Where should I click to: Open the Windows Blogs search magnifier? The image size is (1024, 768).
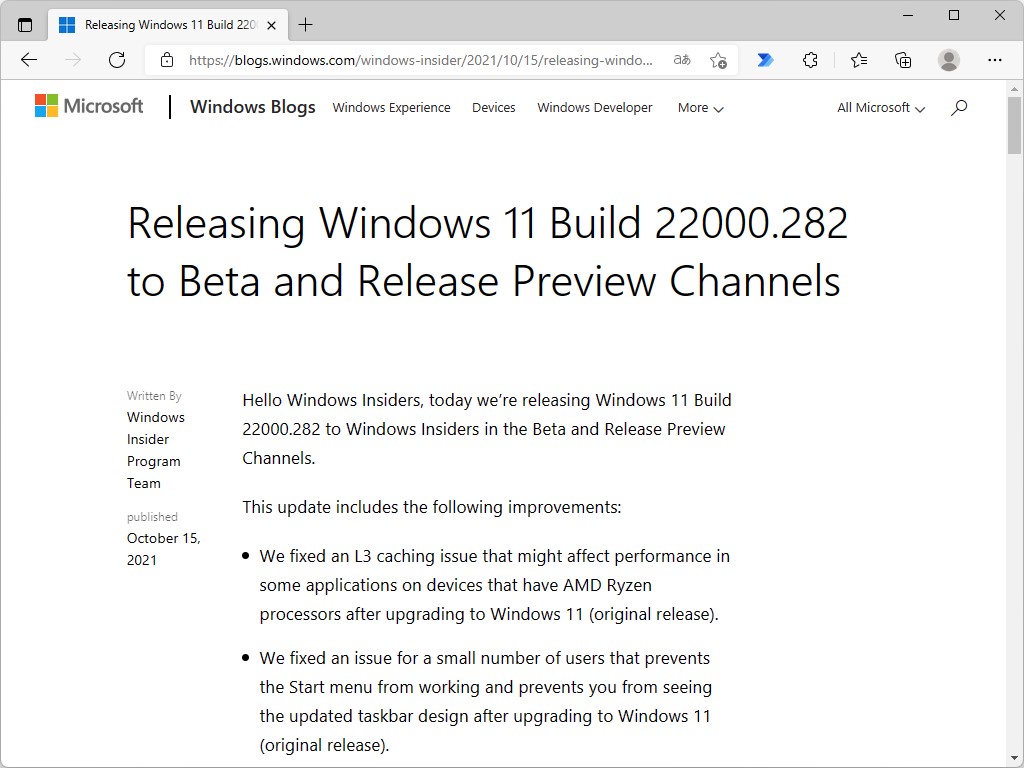tap(959, 107)
